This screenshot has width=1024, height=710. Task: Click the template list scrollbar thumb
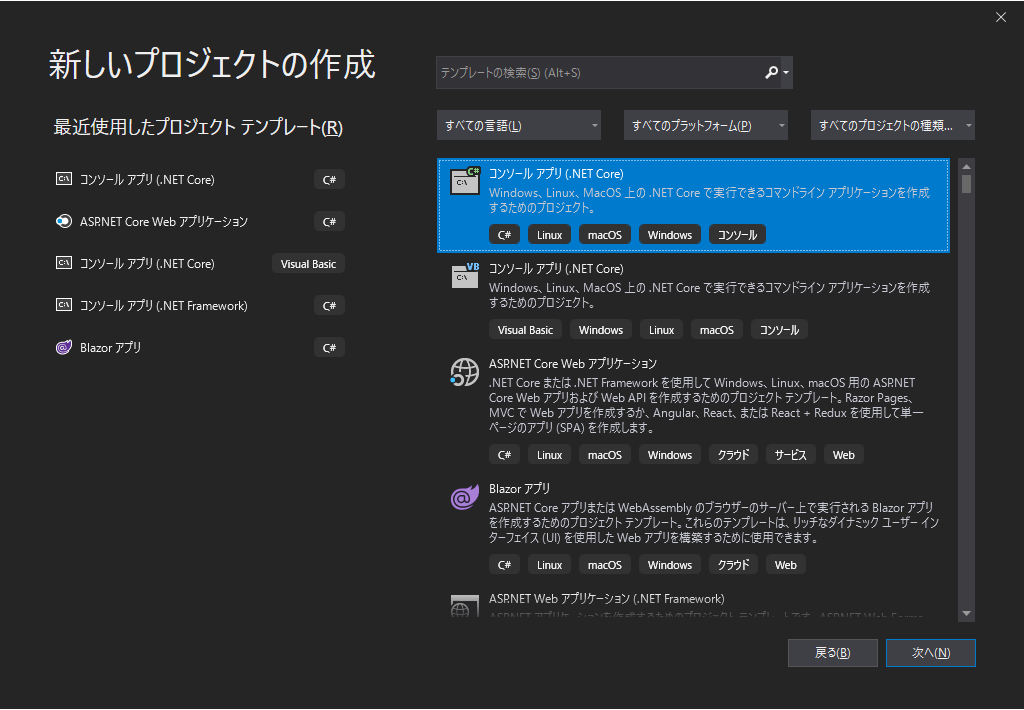pos(967,184)
